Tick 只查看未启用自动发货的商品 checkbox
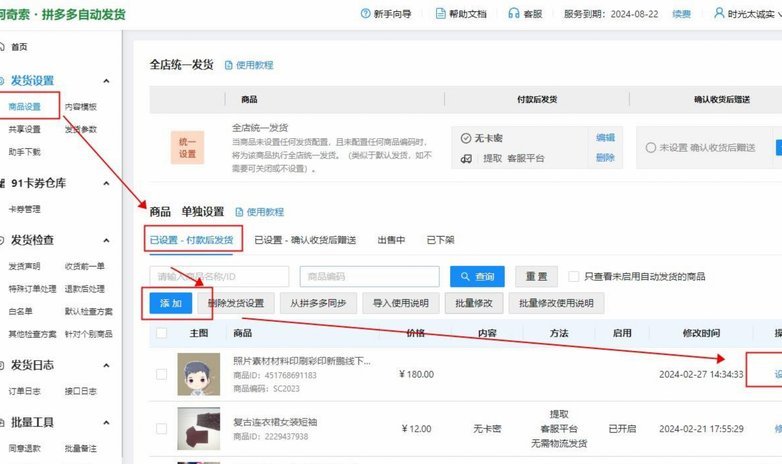 pos(574,276)
